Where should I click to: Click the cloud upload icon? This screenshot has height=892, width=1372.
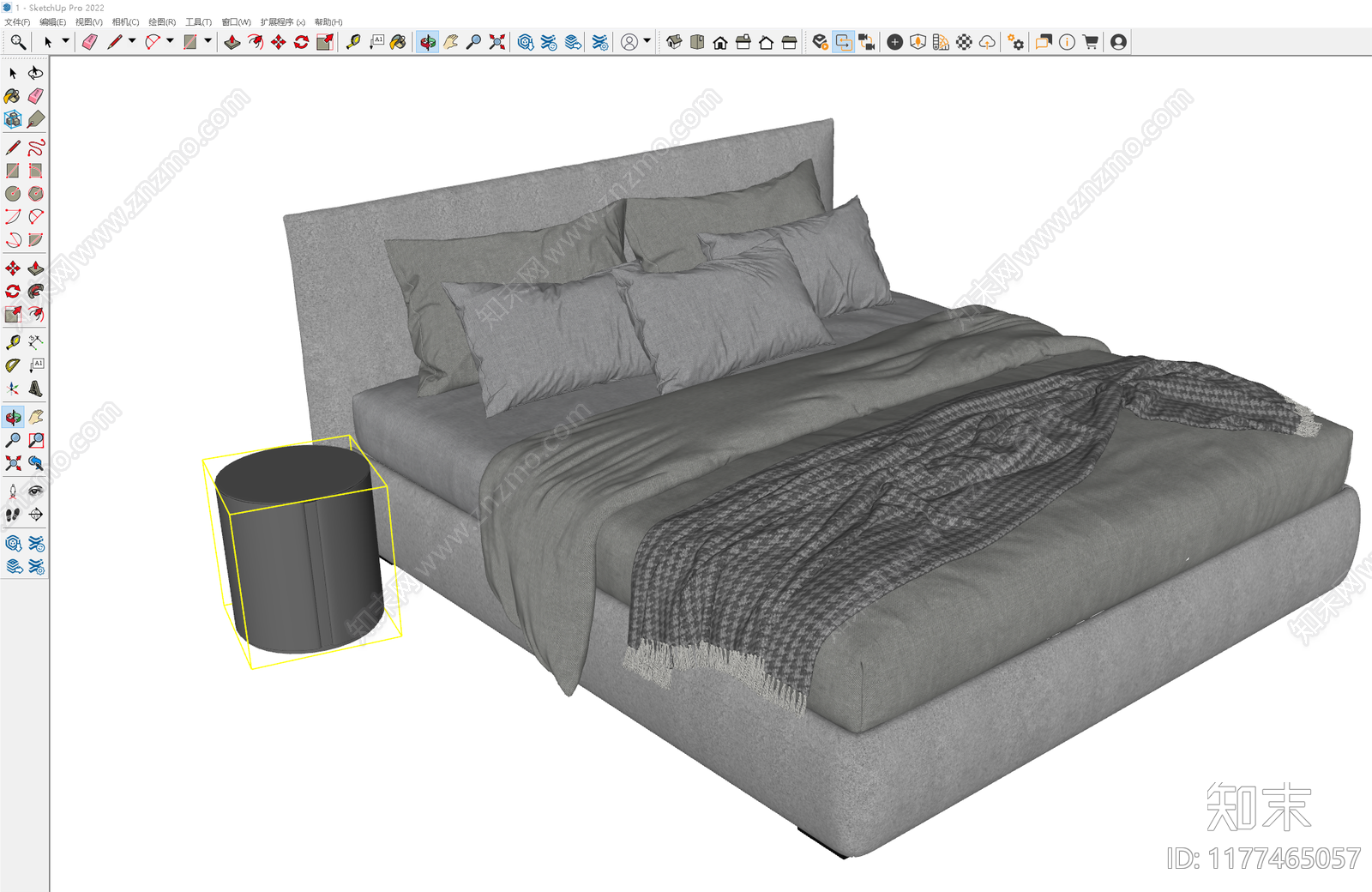coord(987,42)
